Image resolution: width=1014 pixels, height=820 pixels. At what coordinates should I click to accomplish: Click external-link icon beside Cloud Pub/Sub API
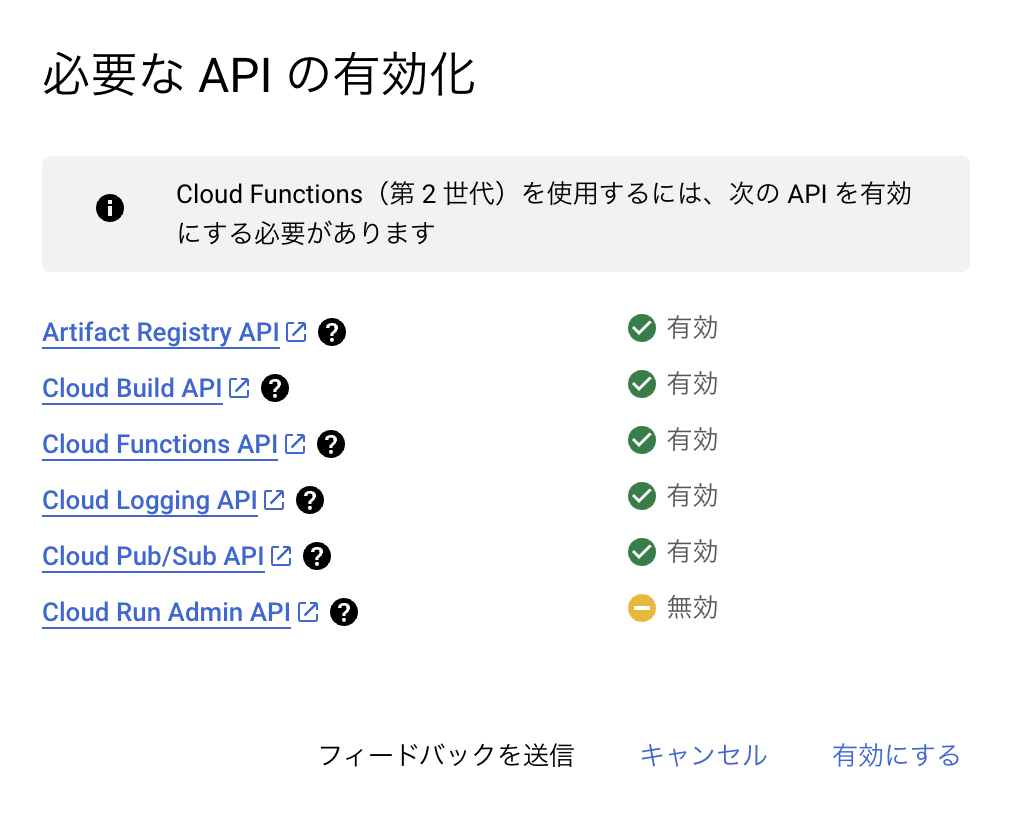(281, 556)
